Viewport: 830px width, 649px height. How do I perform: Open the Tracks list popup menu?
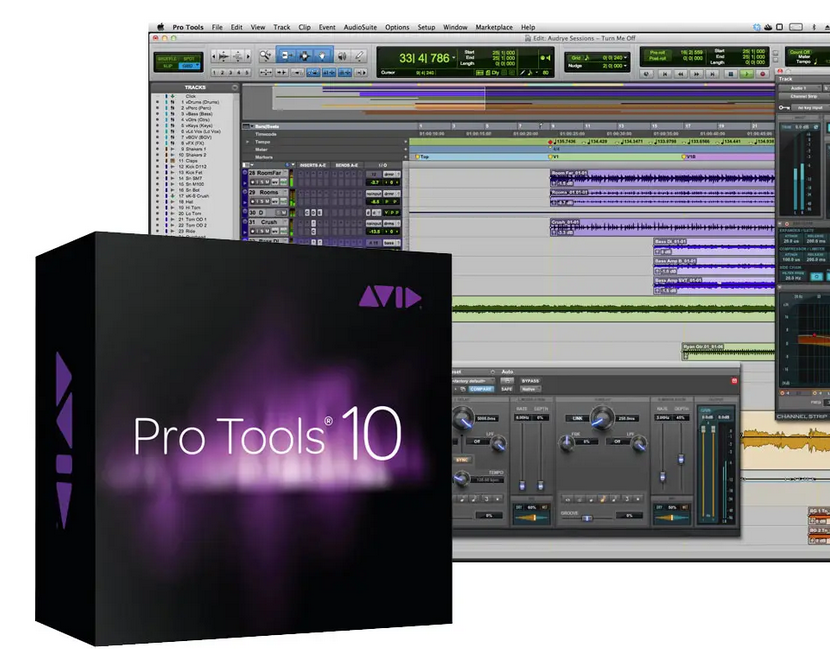tap(234, 87)
